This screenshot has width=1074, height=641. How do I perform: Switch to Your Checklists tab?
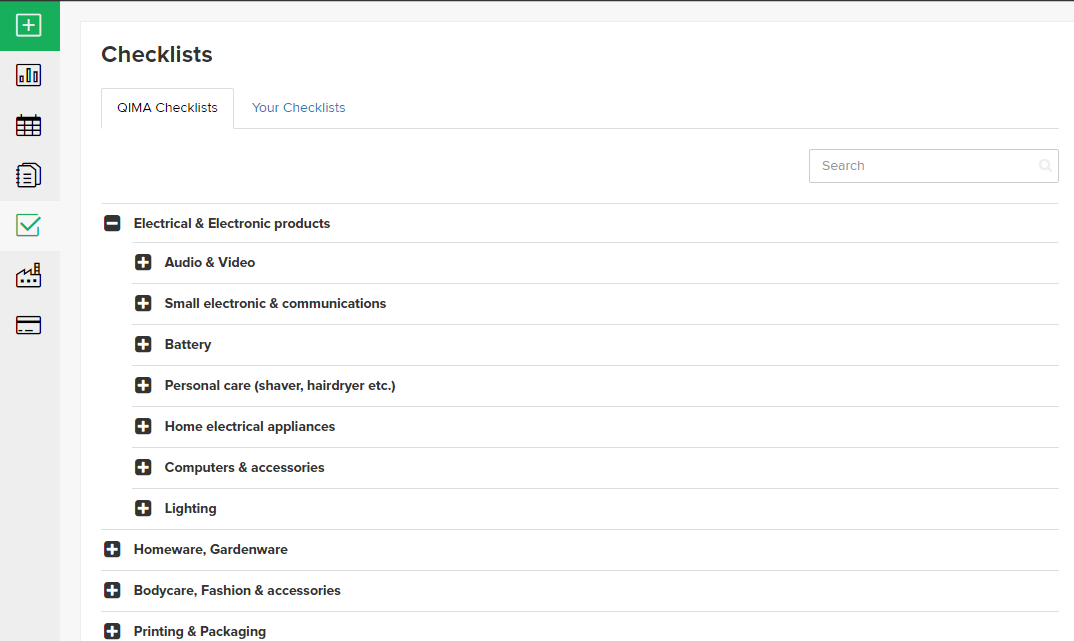[x=299, y=108]
